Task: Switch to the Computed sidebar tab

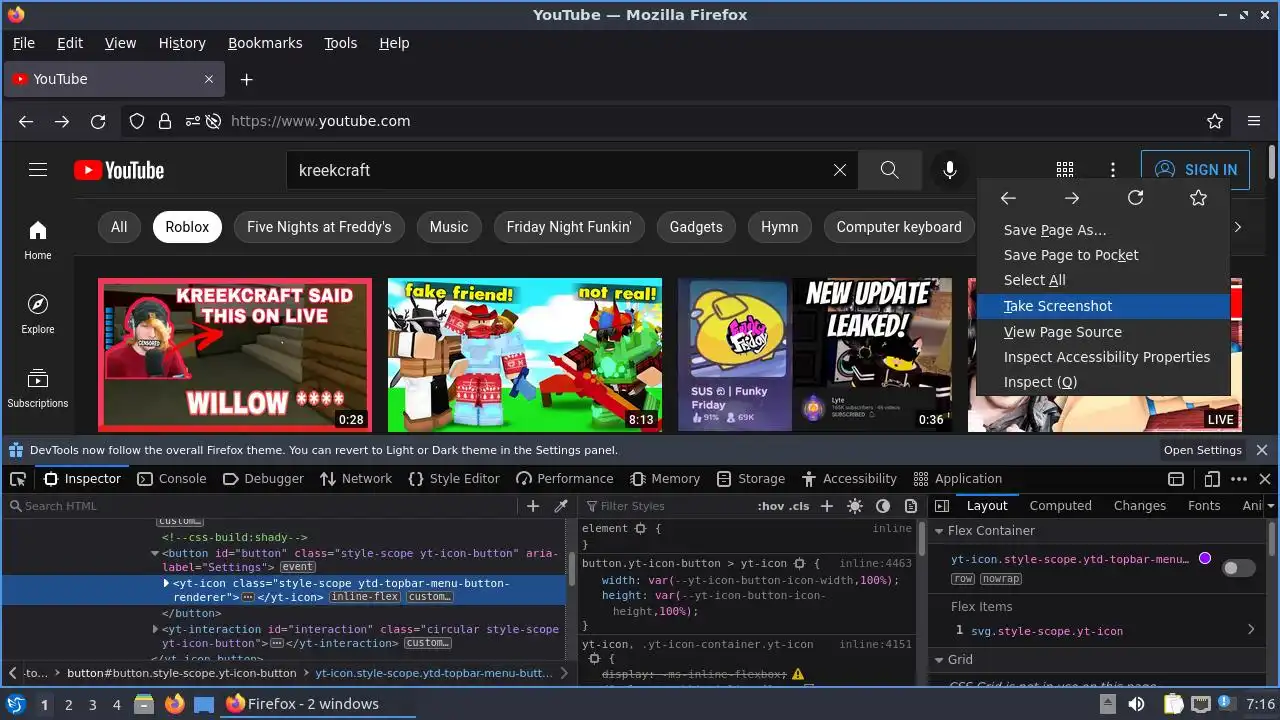Action: point(1060,506)
